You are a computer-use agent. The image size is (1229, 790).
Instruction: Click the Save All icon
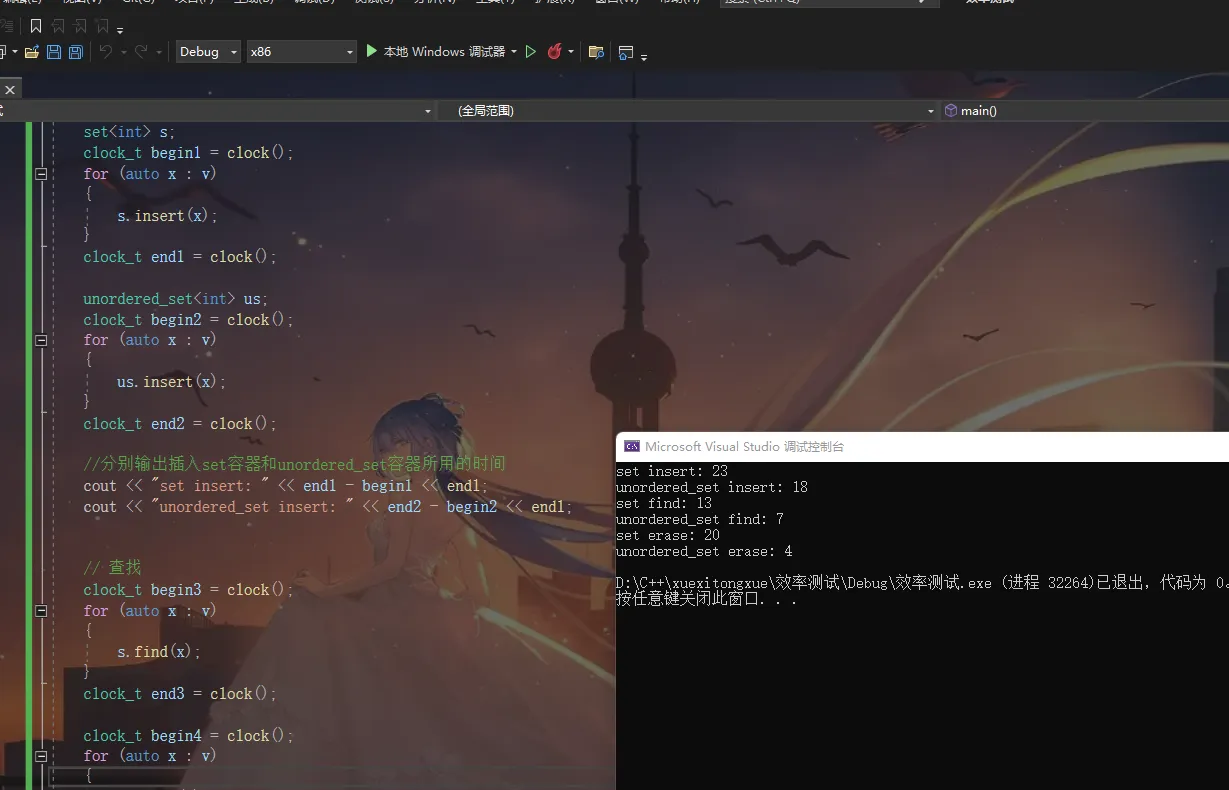click(x=76, y=52)
